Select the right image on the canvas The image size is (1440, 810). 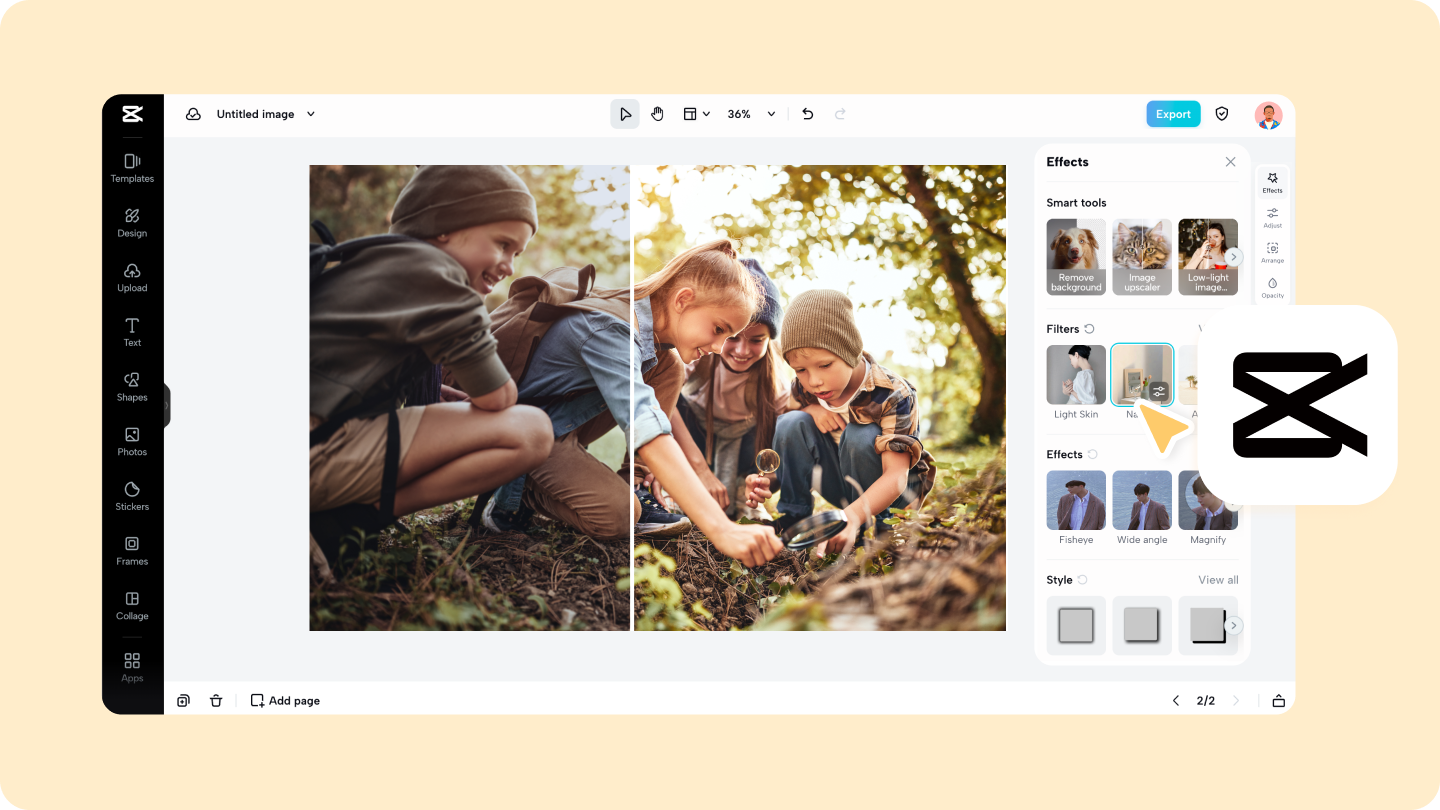[x=820, y=398]
